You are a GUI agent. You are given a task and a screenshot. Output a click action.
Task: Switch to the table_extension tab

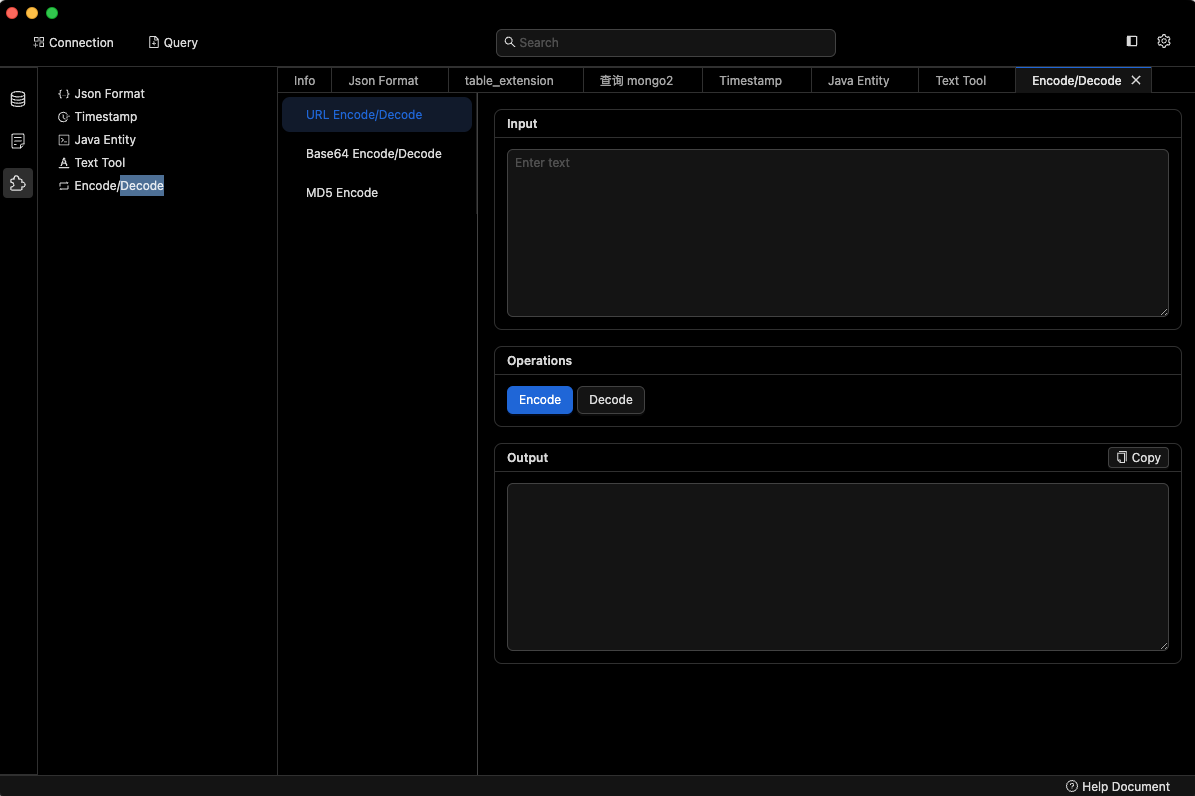509,81
